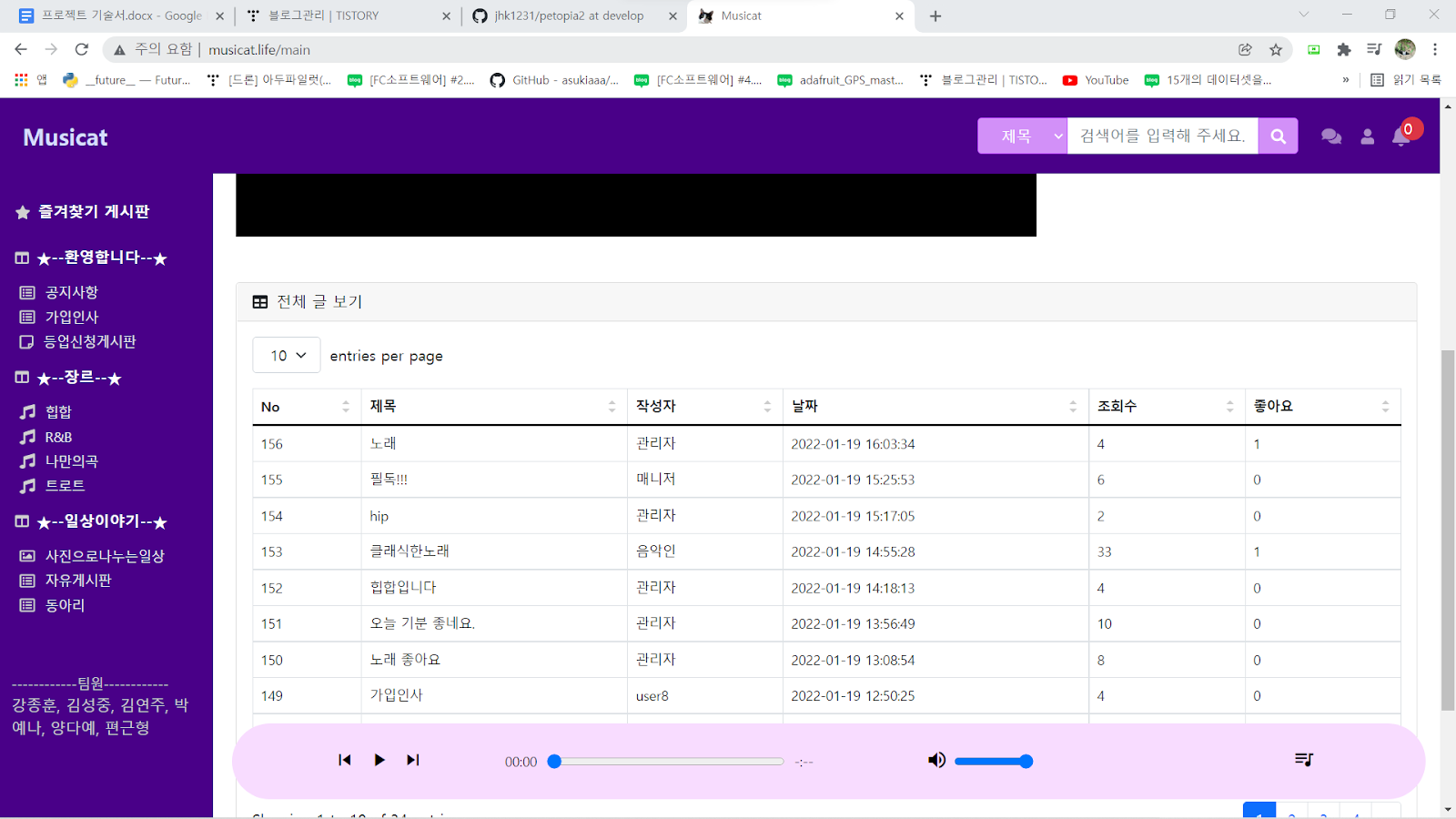
Task: Open the chat messages icon
Action: pos(1331,136)
